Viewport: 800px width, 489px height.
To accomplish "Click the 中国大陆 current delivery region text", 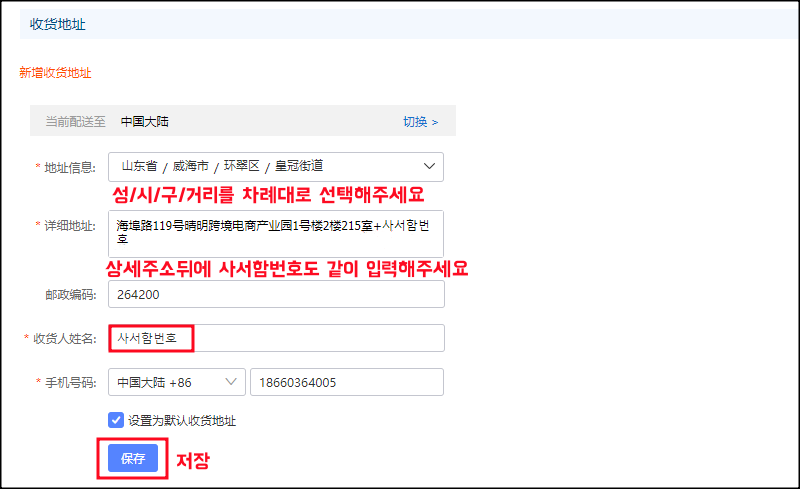I will [x=144, y=122].
